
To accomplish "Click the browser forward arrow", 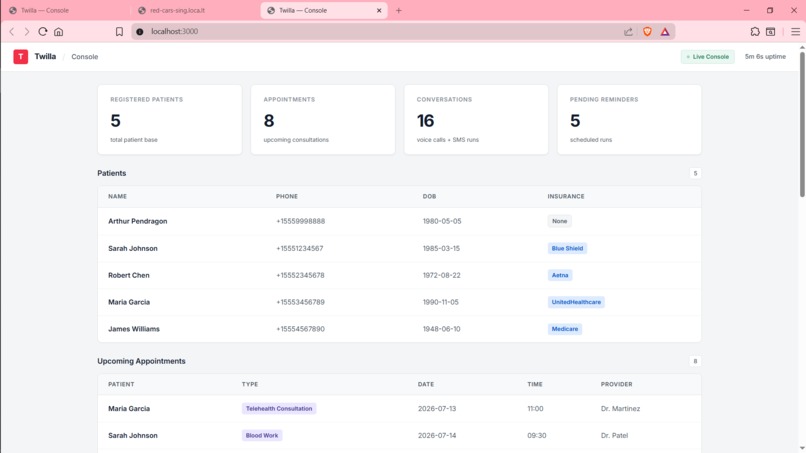I will (x=27, y=32).
